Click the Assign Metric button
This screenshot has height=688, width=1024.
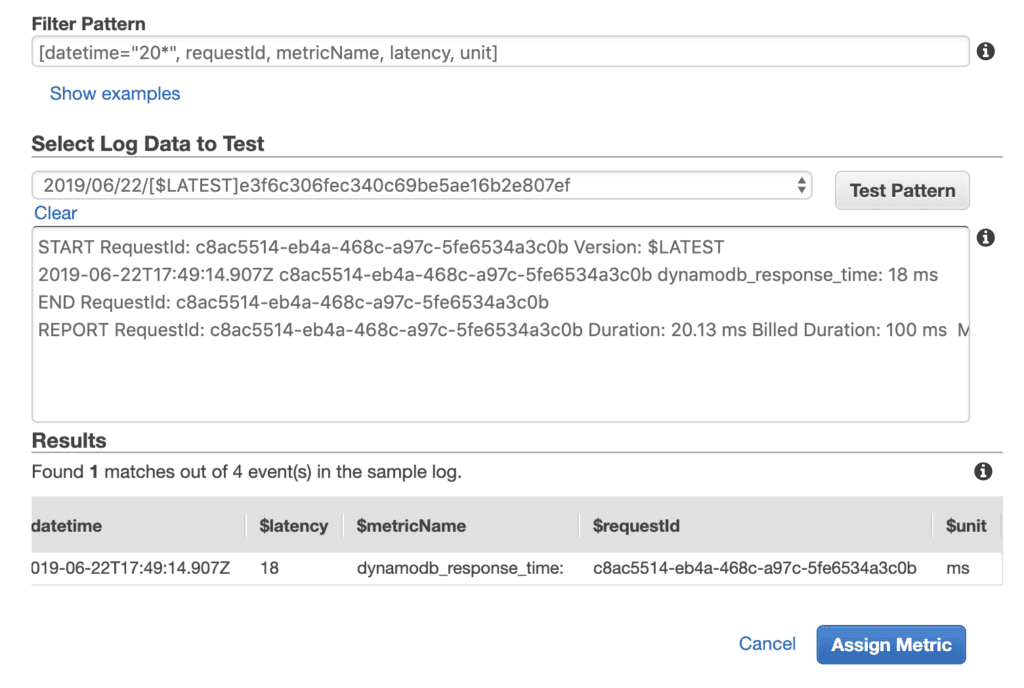coord(890,644)
